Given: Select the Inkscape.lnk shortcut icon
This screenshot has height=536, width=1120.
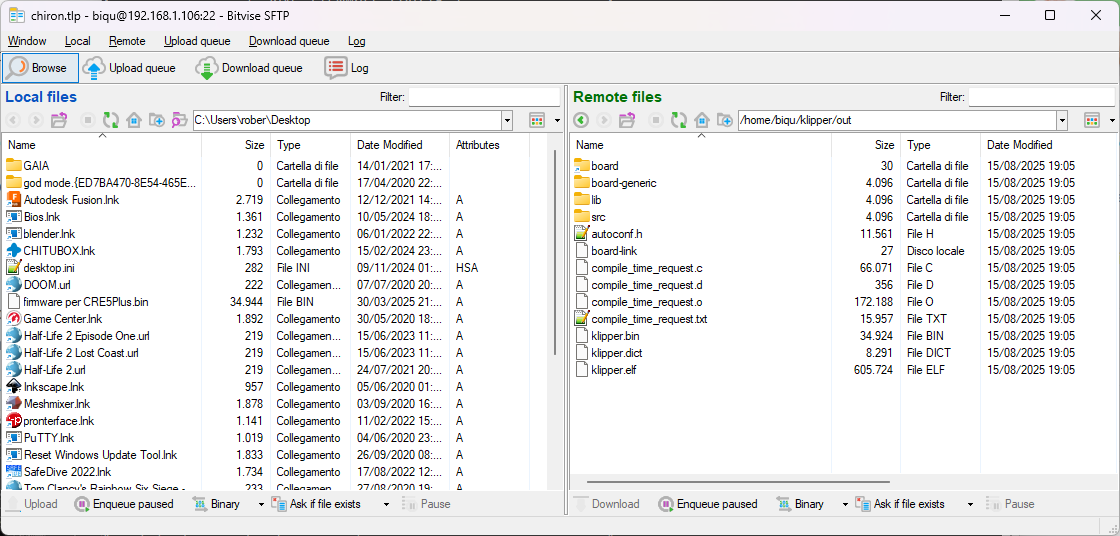Looking at the screenshot, I should [x=14, y=387].
